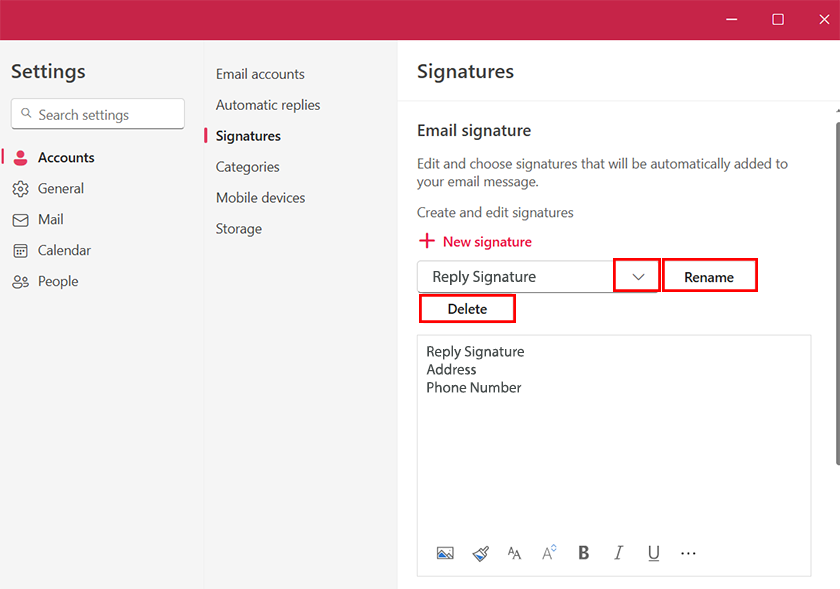Show more formatting options ellipsis
The image size is (840, 589).
688,553
